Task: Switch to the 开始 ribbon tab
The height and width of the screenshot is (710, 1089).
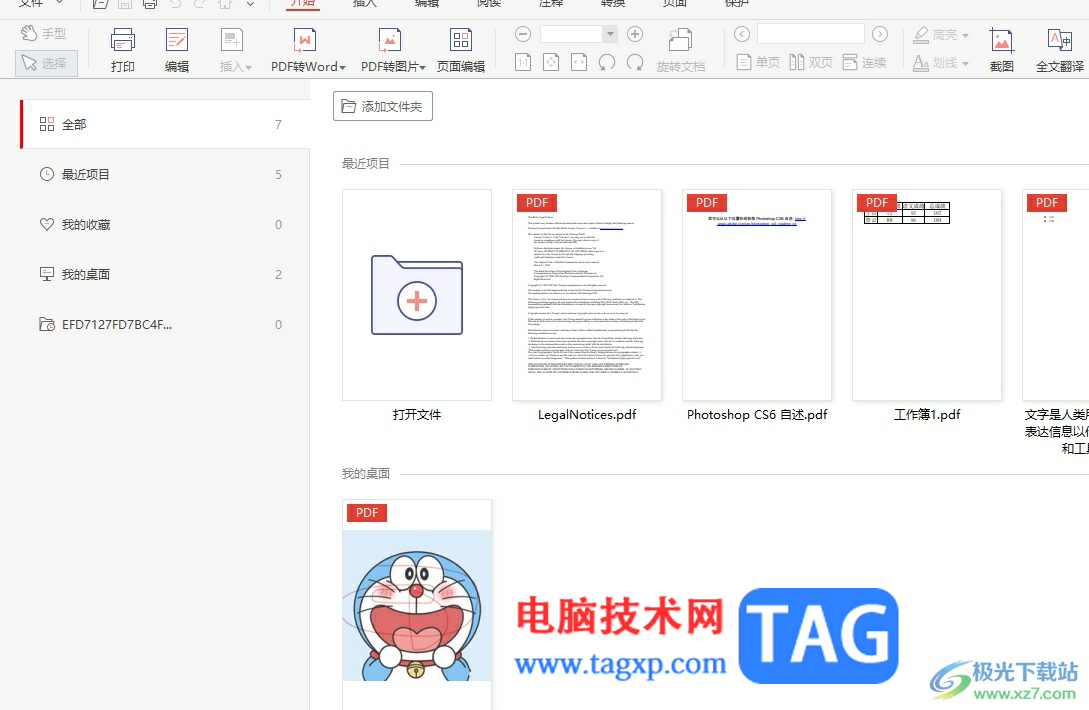Action: click(303, 3)
